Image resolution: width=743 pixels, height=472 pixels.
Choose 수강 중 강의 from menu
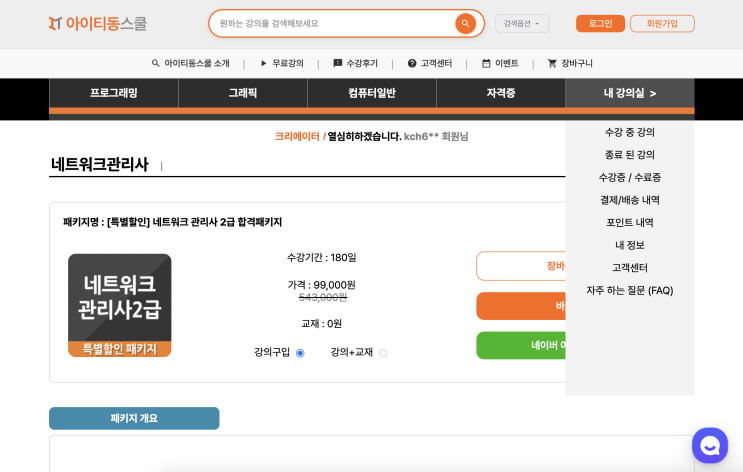[630, 132]
